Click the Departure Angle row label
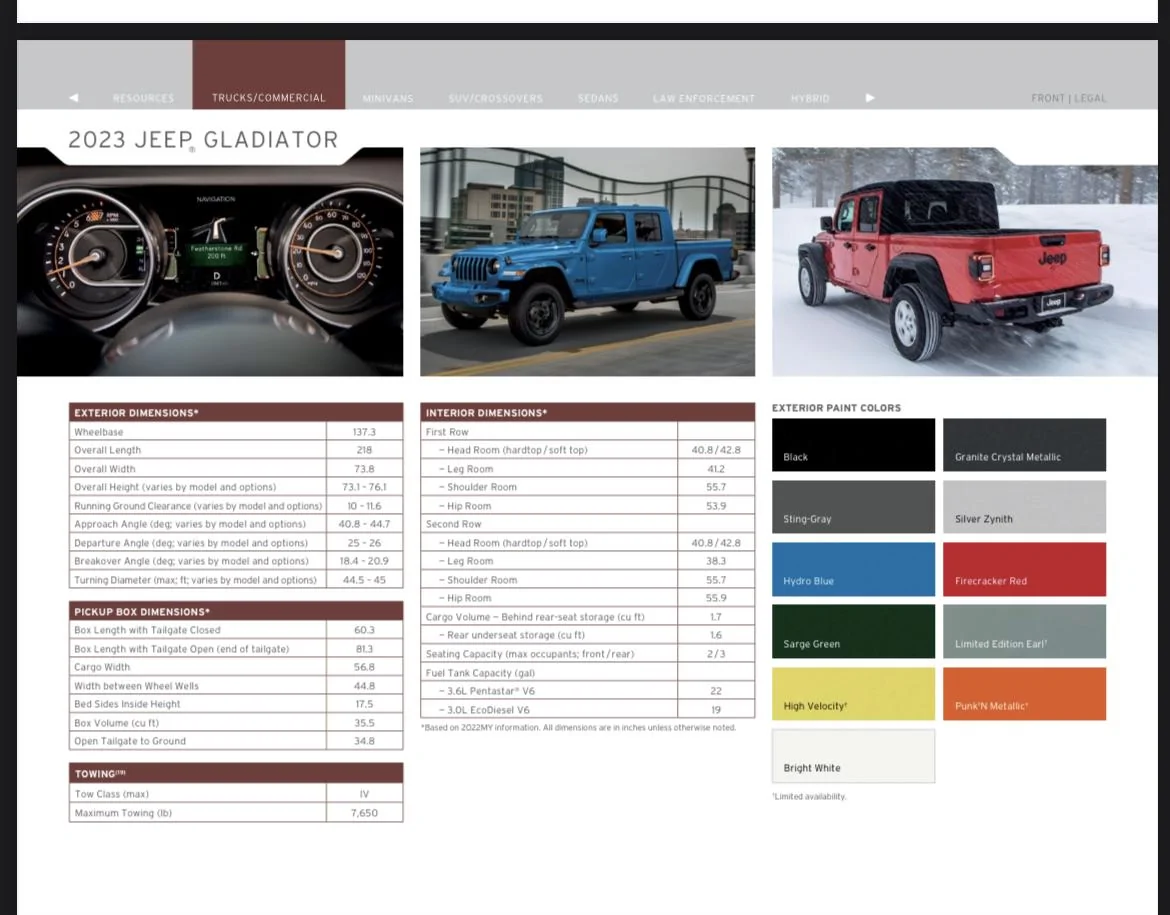 (190, 543)
